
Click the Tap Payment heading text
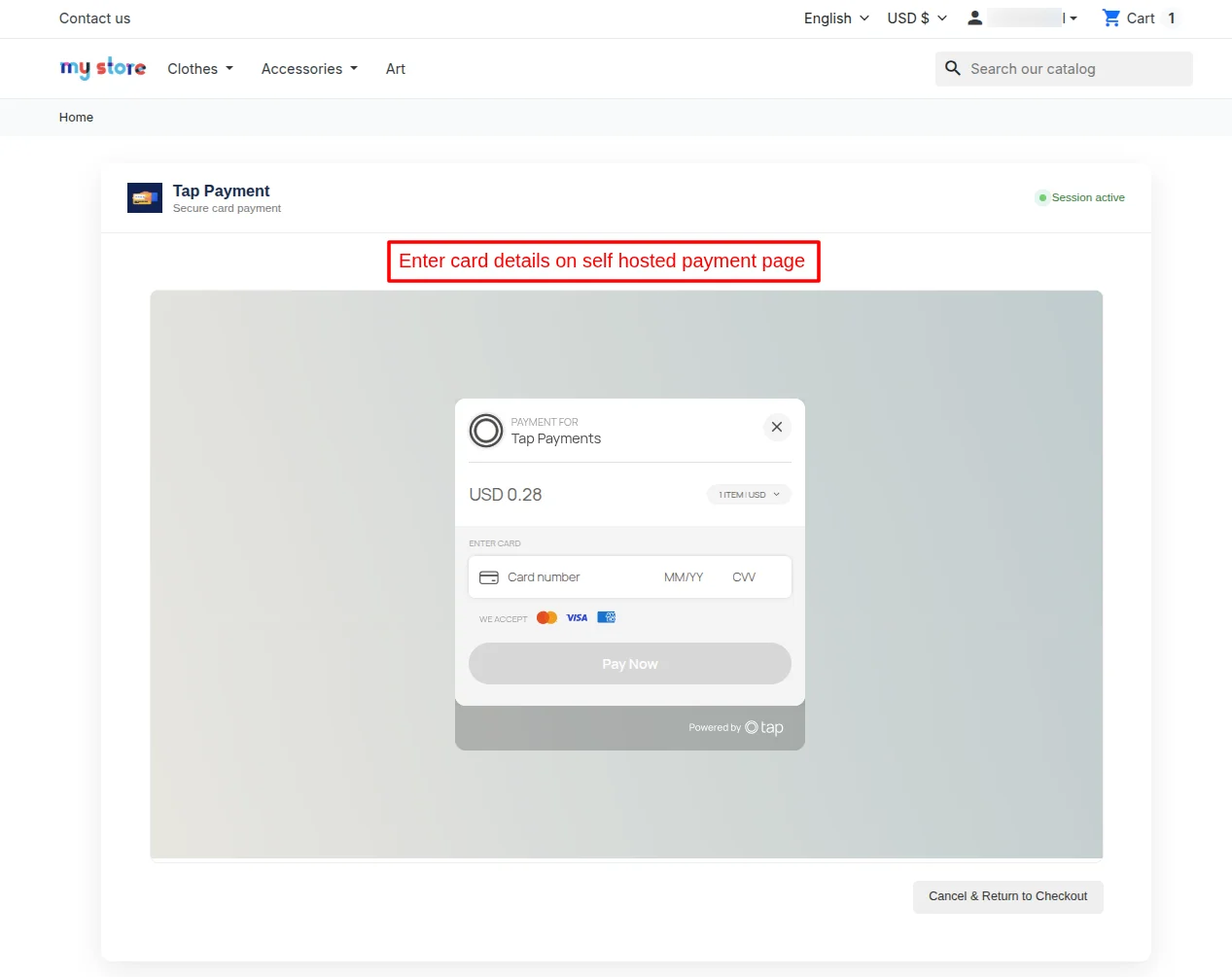tap(222, 192)
